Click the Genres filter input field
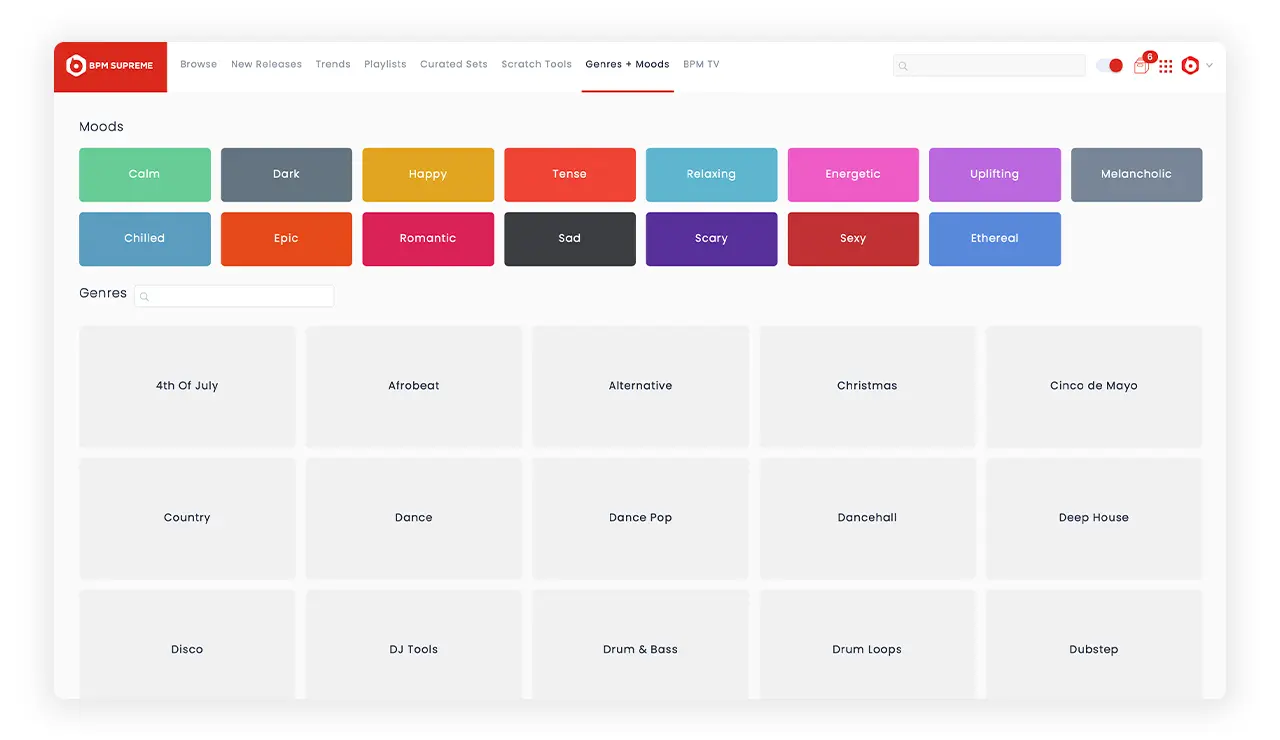Viewport: 1280px width, 740px height. click(240, 296)
